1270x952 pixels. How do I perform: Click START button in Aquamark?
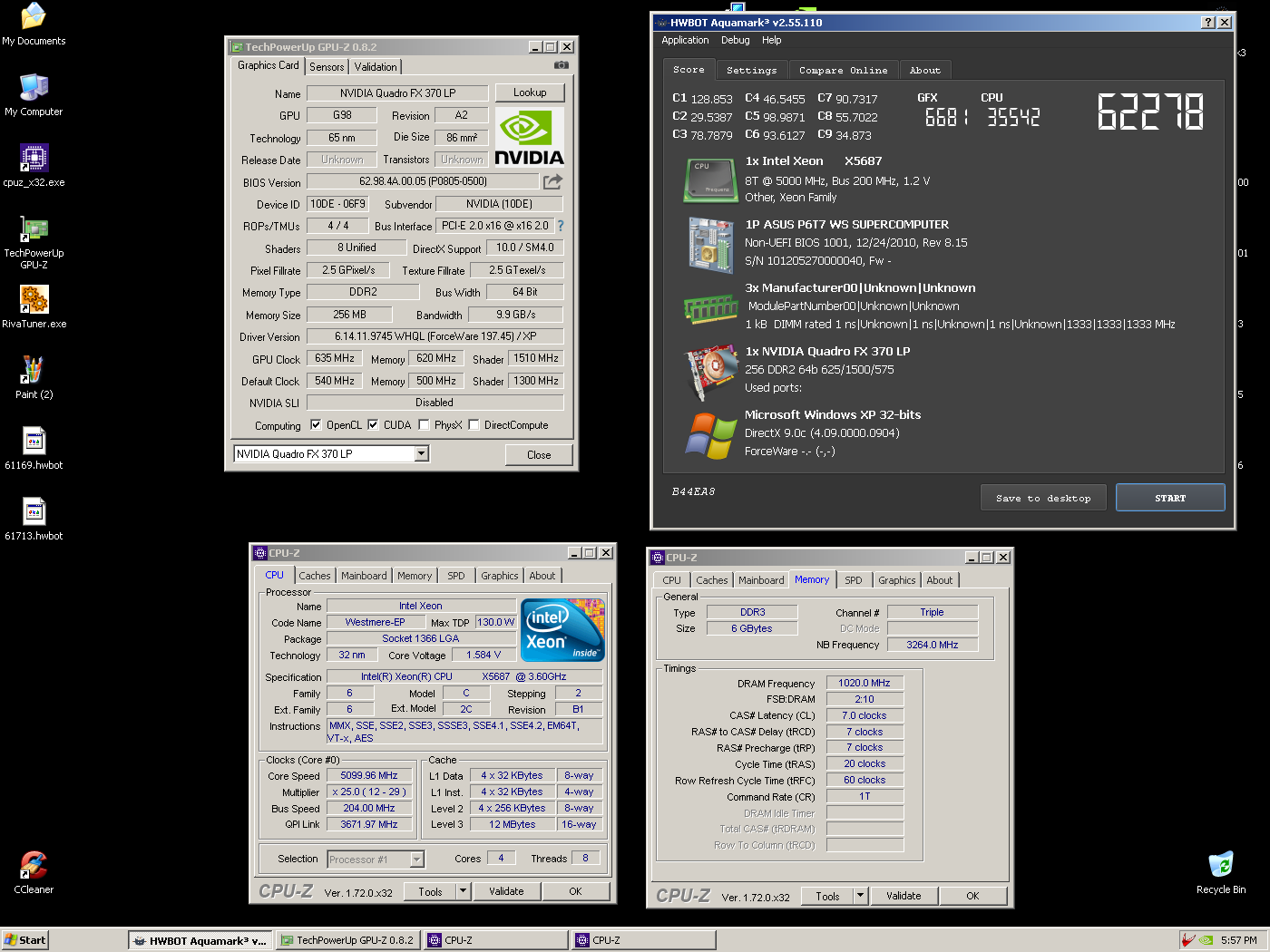point(1170,498)
